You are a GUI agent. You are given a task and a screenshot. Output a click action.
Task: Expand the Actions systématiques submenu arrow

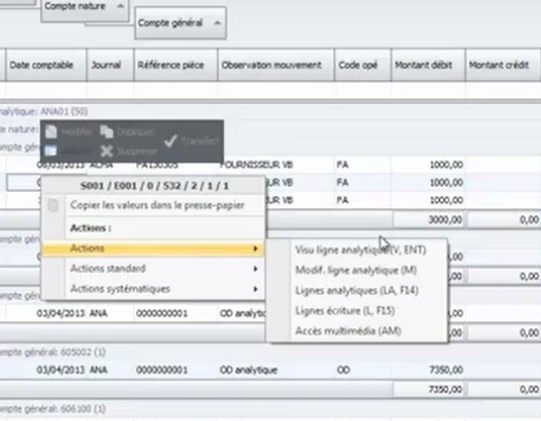(x=255, y=289)
